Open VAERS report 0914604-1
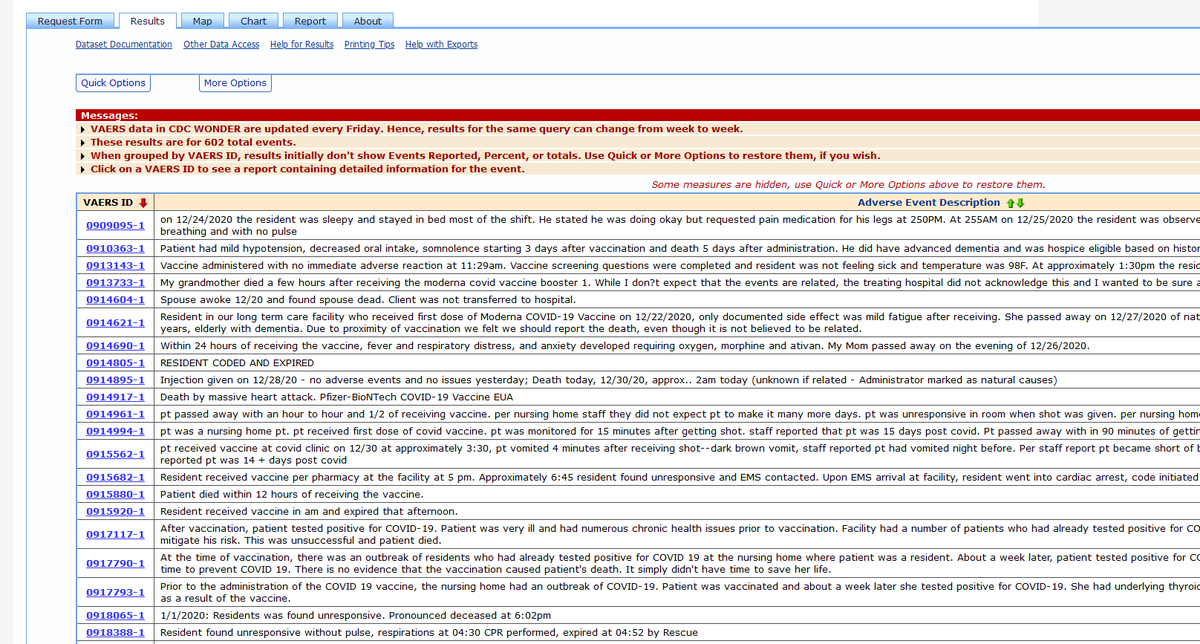1200x644 pixels. coord(115,300)
